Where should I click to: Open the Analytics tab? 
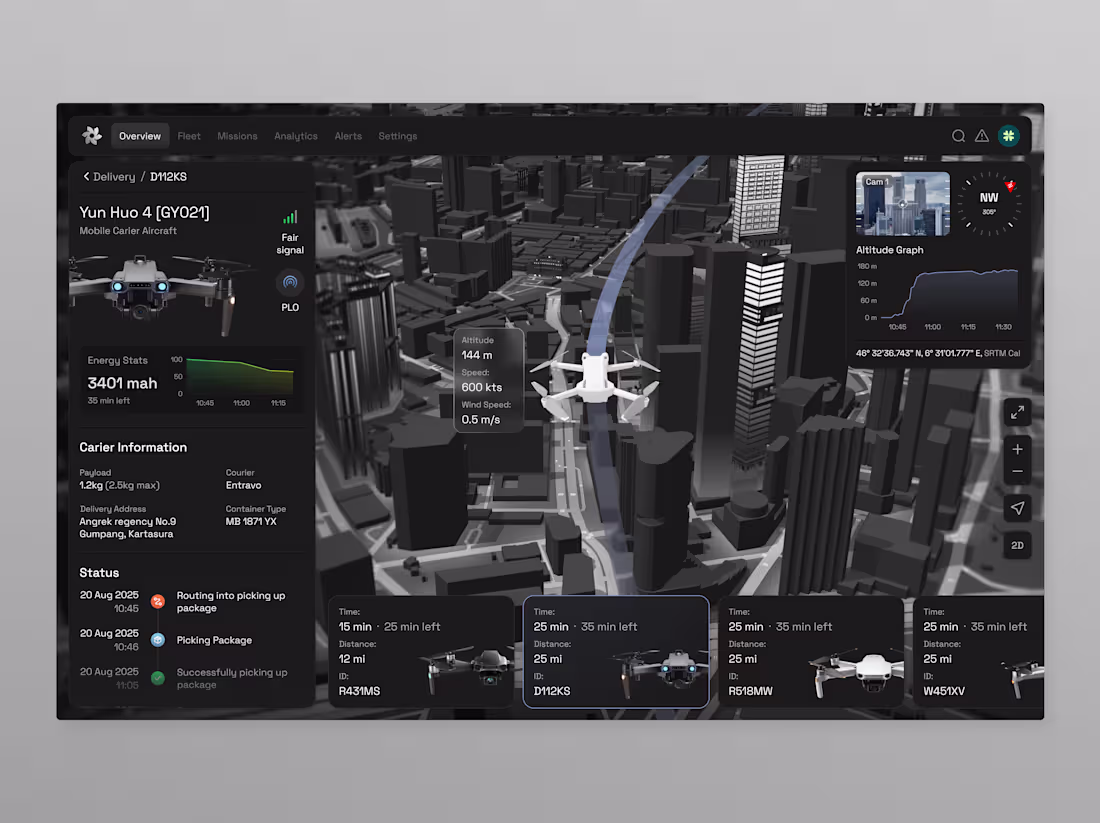(295, 135)
